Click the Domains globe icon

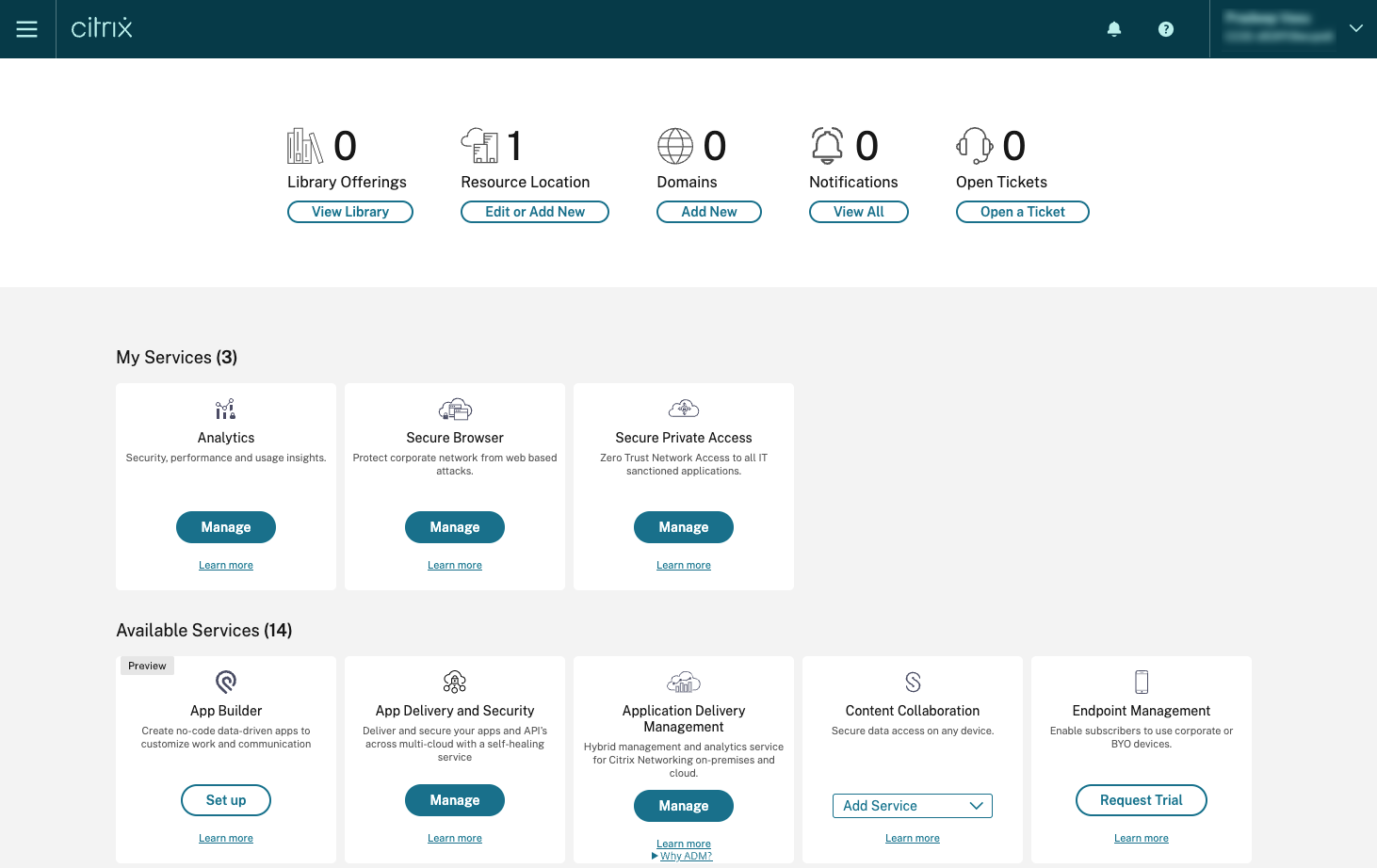click(675, 146)
